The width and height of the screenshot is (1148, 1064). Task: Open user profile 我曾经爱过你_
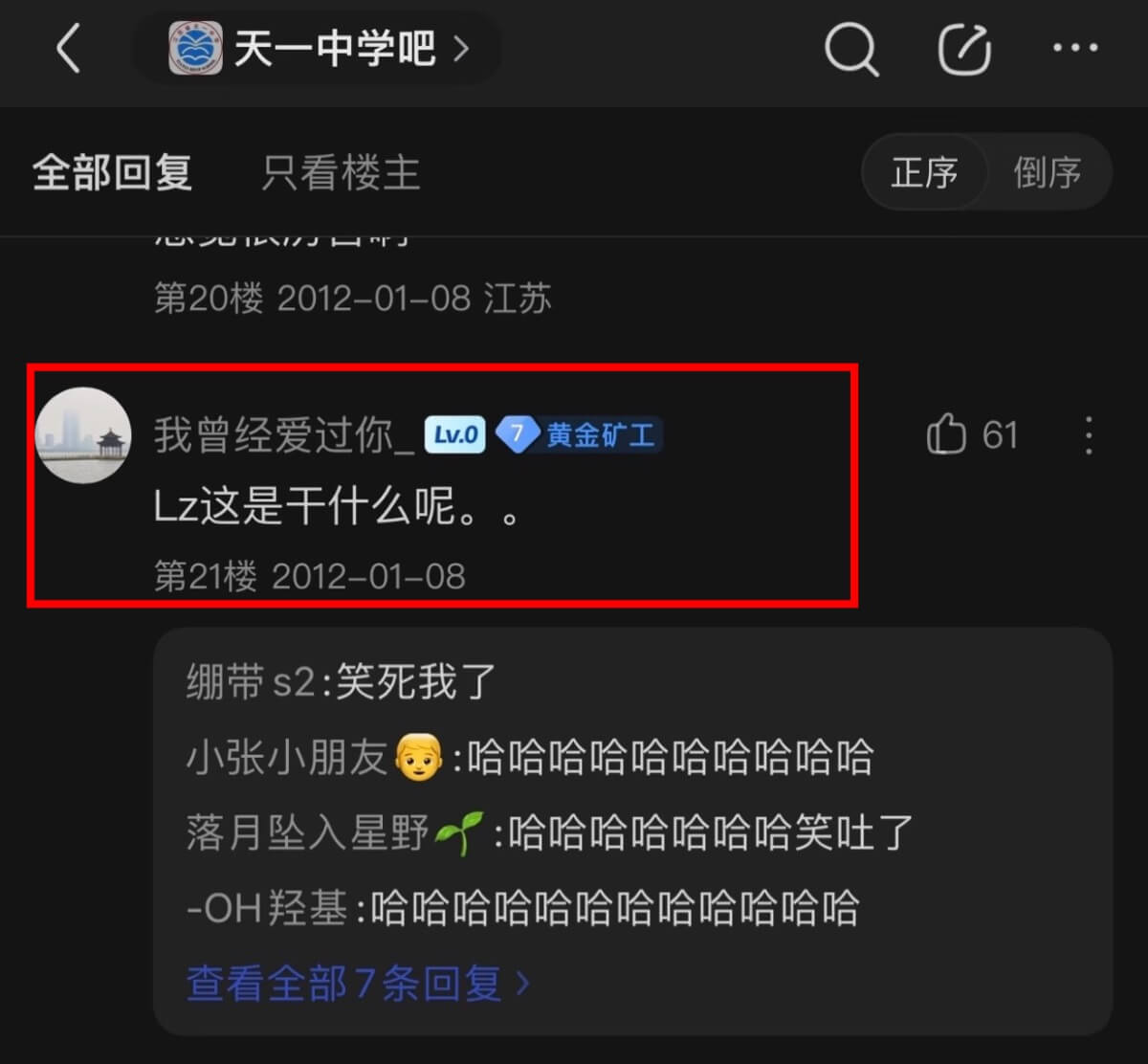point(284,436)
